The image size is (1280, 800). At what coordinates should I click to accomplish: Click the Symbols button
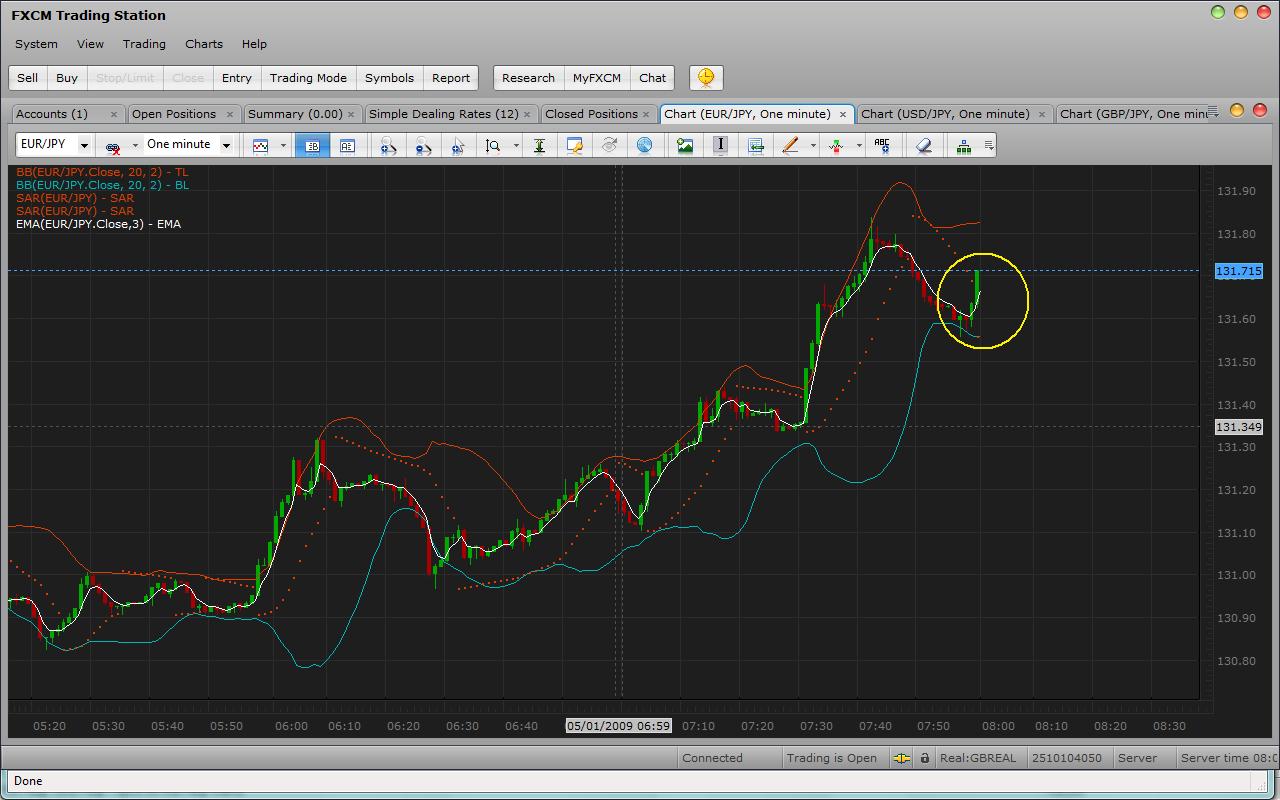389,78
